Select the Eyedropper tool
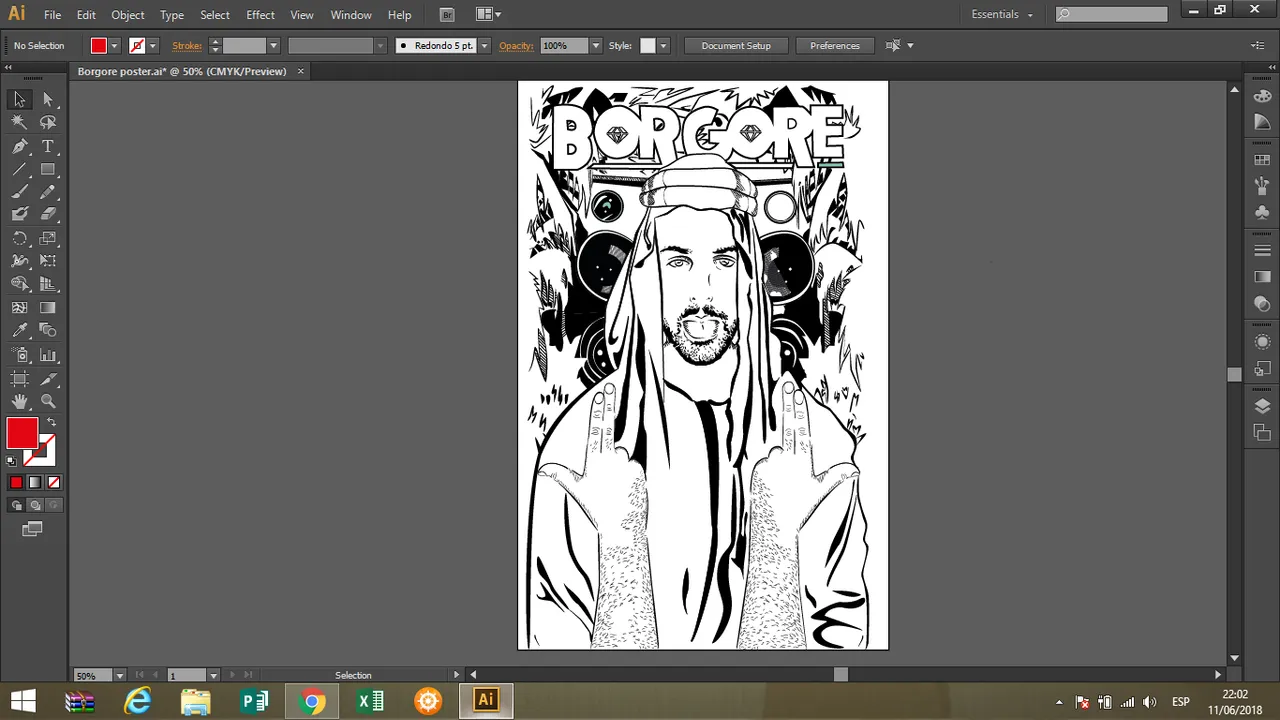 [x=19, y=330]
